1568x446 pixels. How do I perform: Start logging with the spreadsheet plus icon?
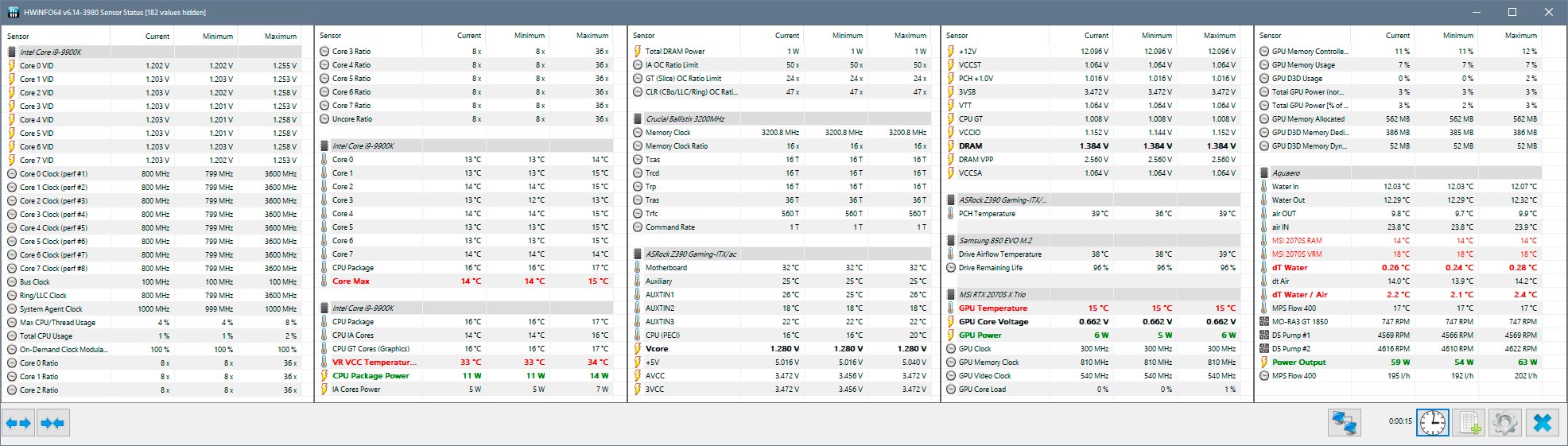coord(1469,423)
